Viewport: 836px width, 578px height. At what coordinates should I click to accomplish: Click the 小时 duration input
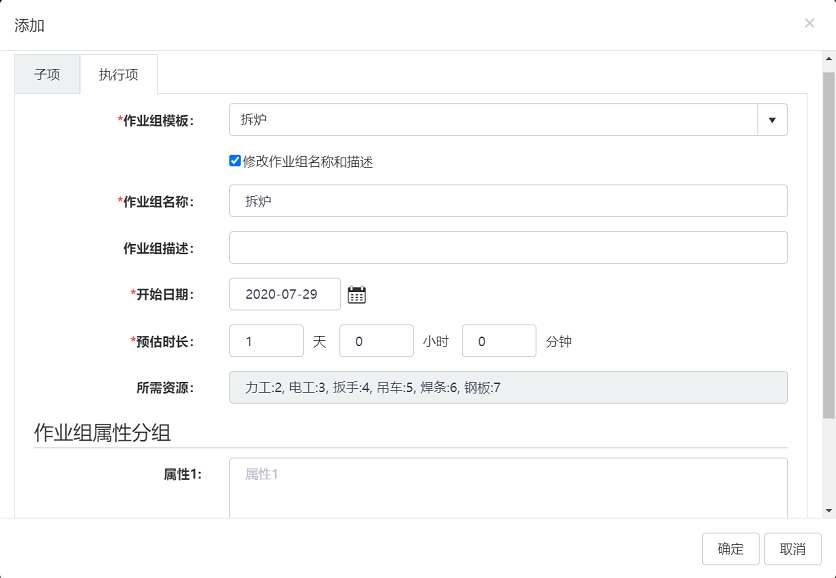376,341
